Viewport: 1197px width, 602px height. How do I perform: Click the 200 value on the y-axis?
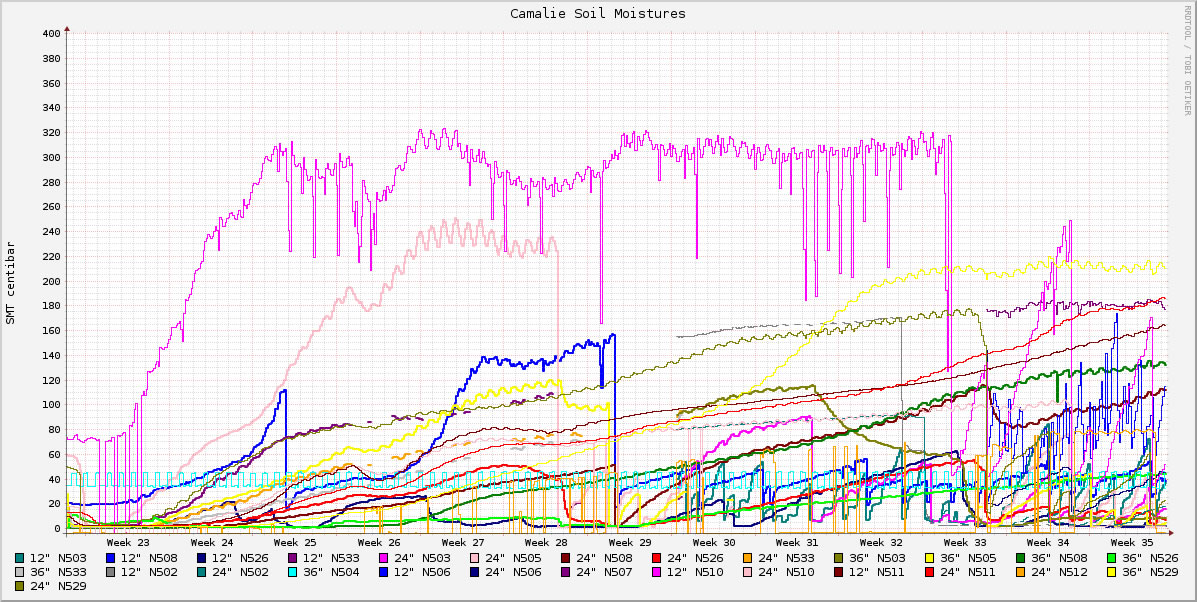(x=51, y=282)
